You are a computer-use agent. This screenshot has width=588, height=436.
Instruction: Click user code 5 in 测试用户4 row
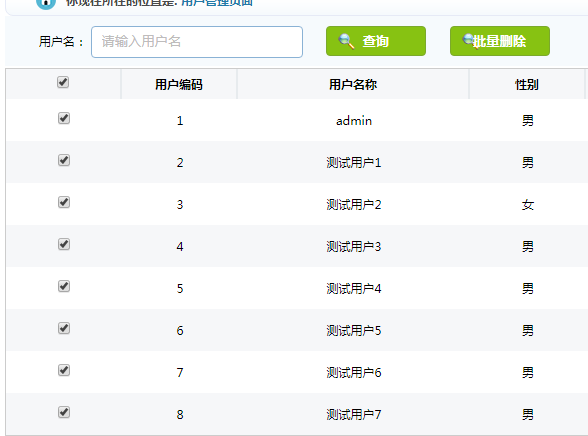[x=180, y=289]
